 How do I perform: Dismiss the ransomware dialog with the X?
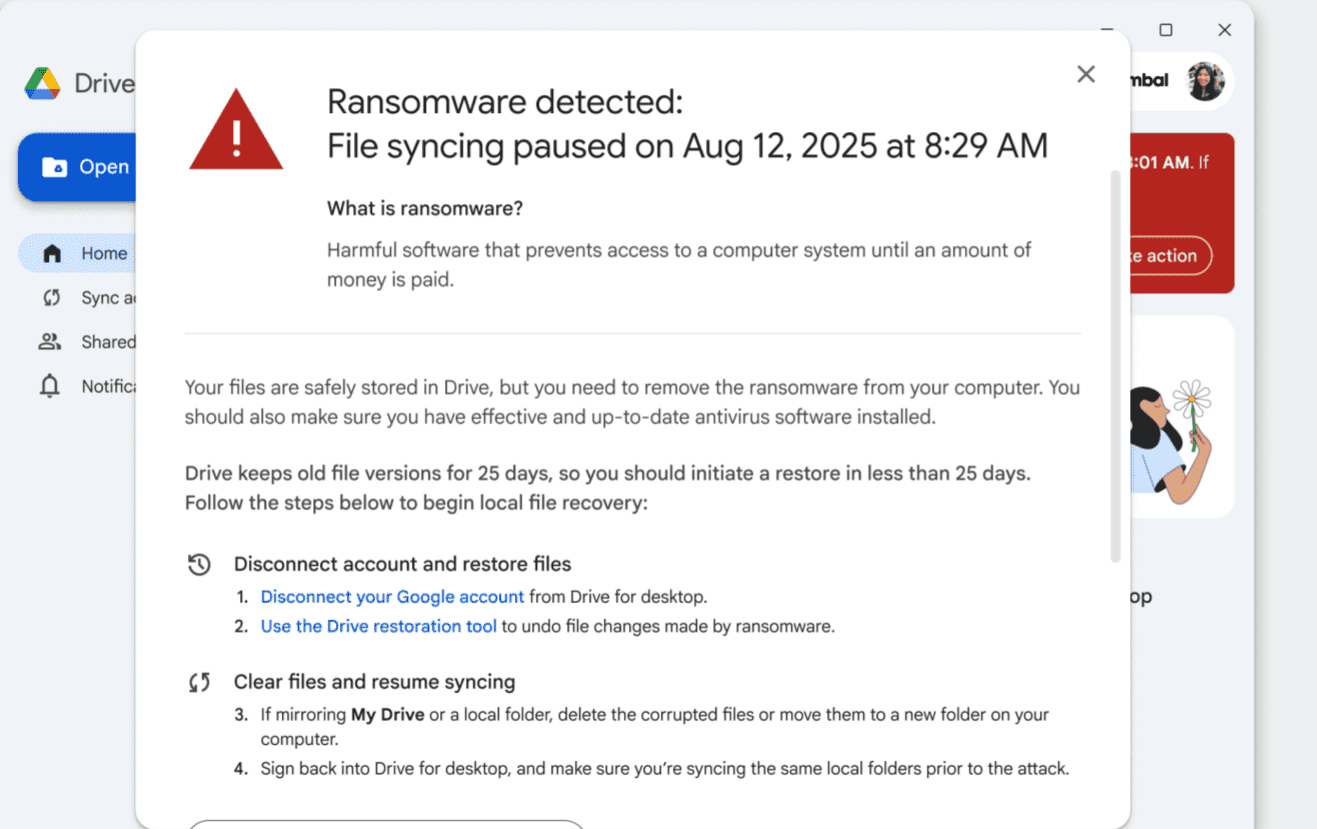click(1086, 74)
